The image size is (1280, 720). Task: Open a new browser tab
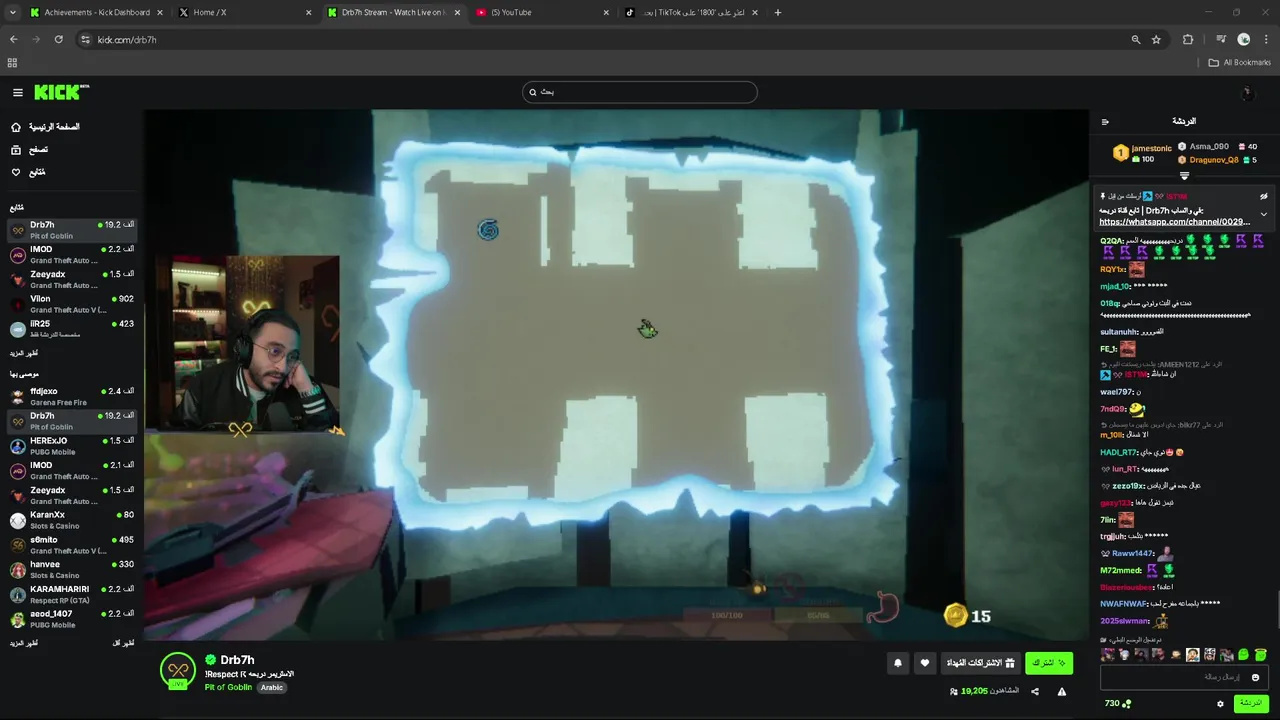(778, 12)
